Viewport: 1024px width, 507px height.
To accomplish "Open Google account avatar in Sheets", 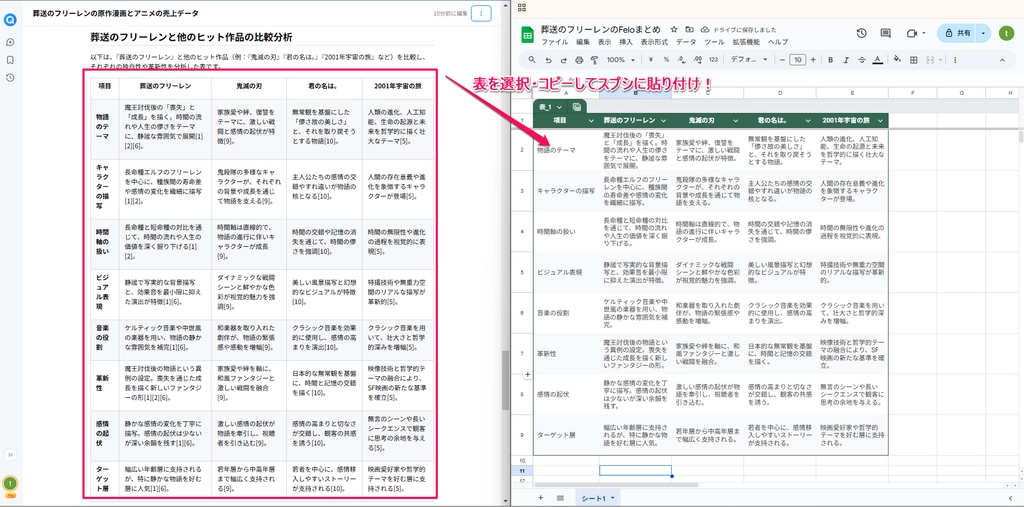I will (x=1008, y=33).
